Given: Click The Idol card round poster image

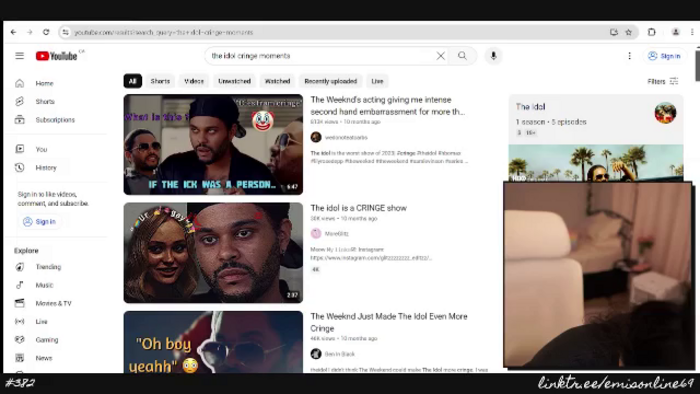Looking at the screenshot, I should pyautogui.click(x=665, y=113).
